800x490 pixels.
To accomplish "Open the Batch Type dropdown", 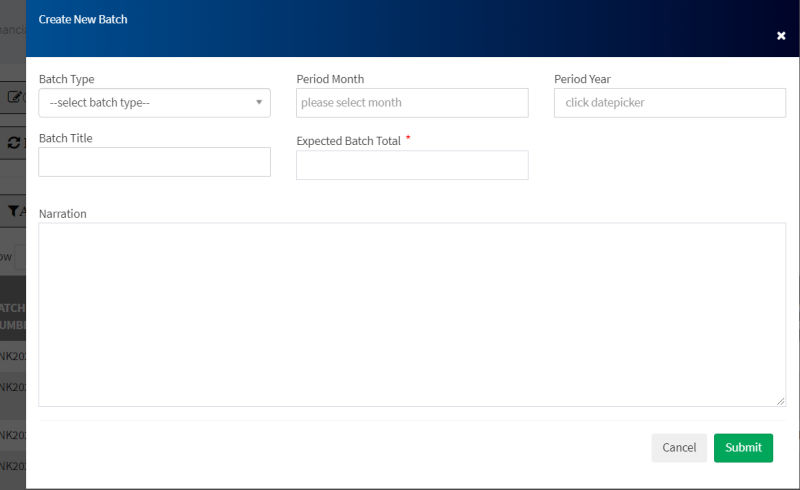I will click(154, 103).
